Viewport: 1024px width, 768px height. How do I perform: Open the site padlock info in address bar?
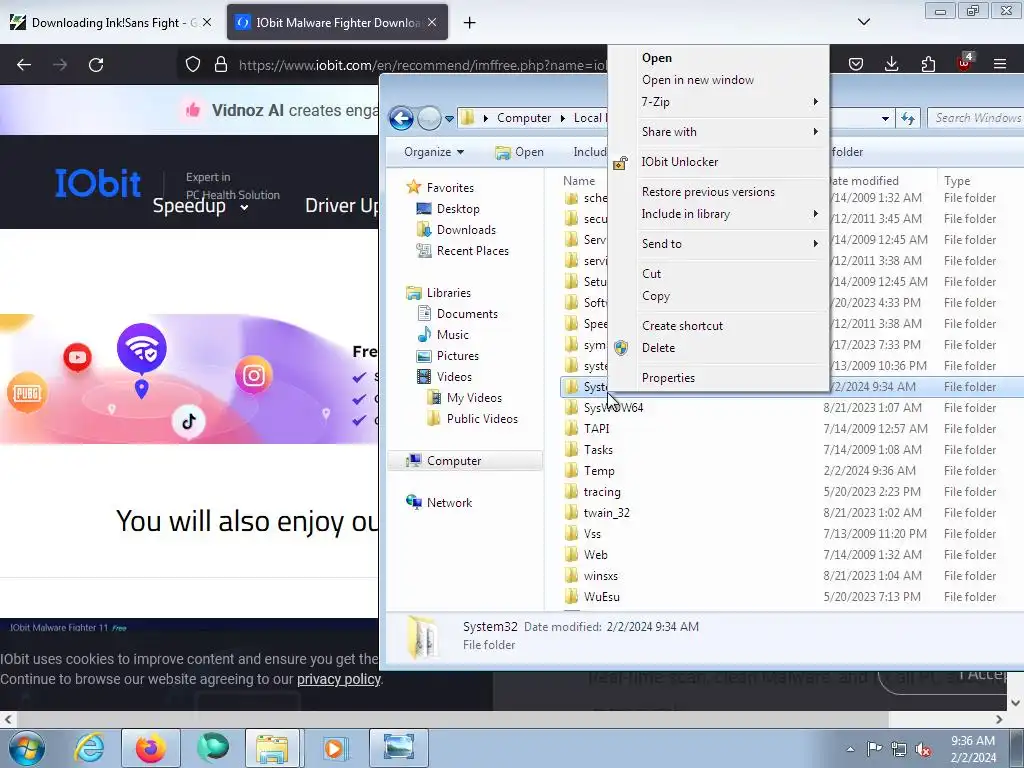coord(221,65)
